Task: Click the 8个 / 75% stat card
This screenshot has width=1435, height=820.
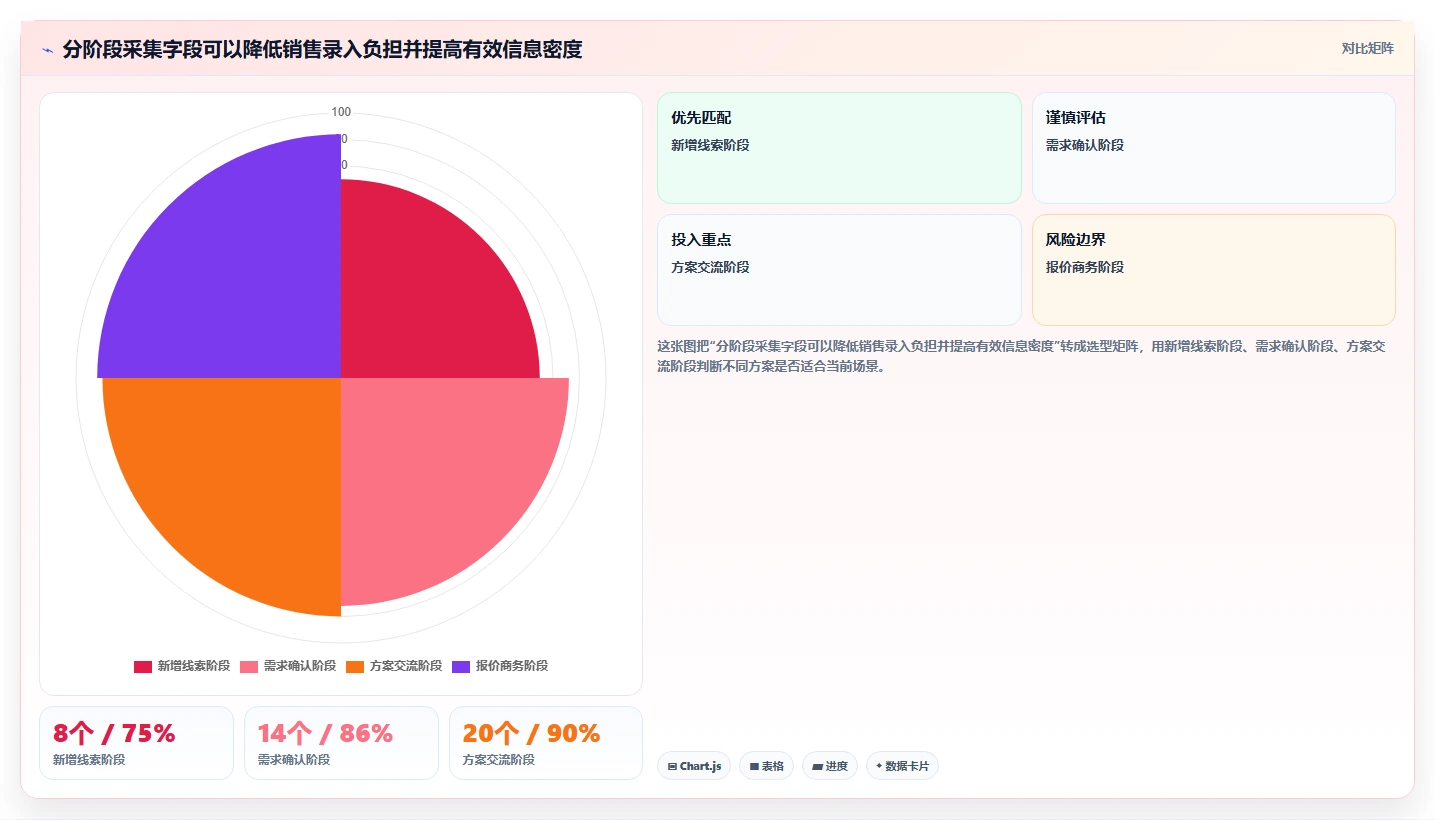Action: (x=136, y=743)
